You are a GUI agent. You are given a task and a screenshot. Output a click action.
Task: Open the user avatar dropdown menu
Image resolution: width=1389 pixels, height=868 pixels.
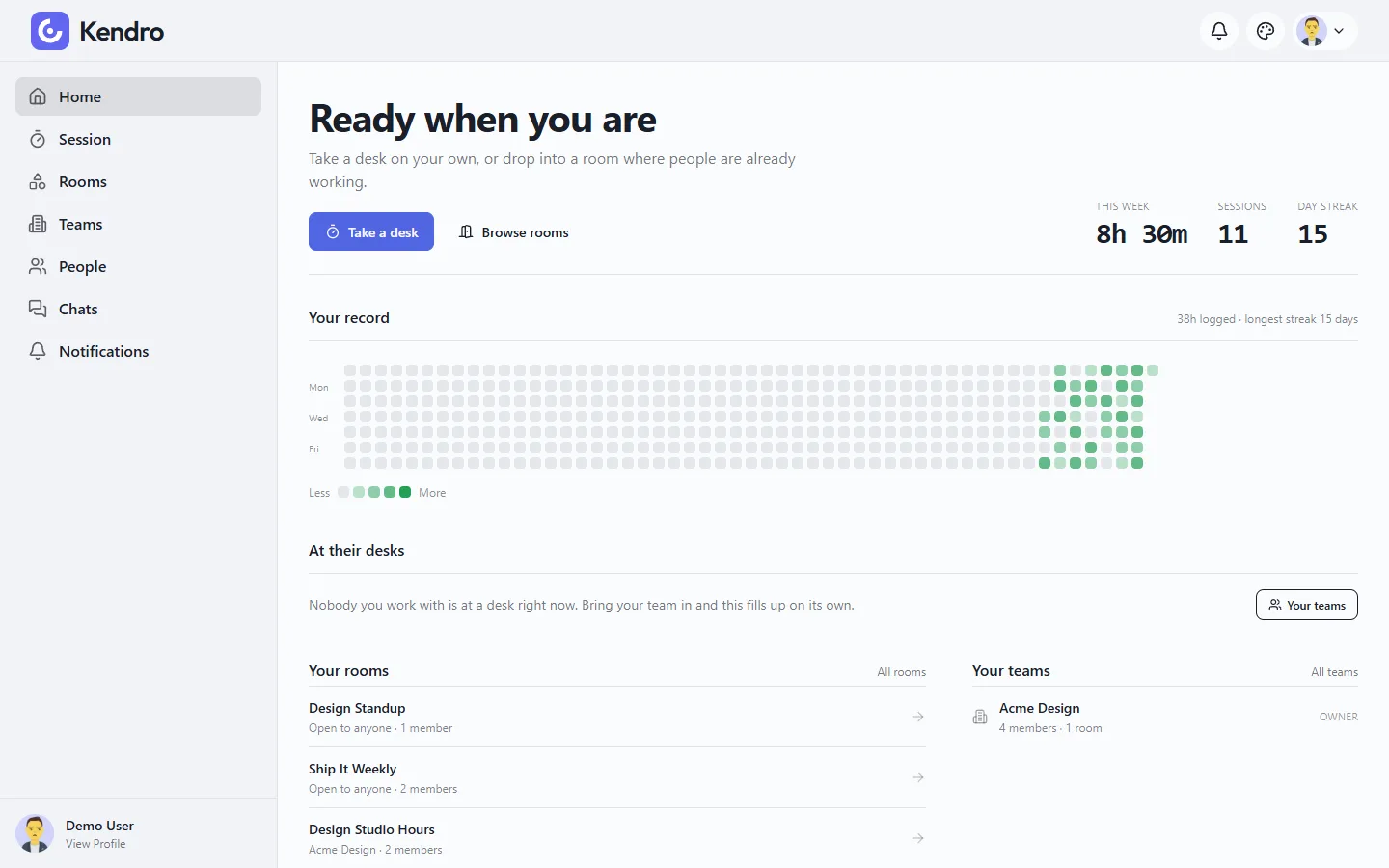coord(1324,31)
